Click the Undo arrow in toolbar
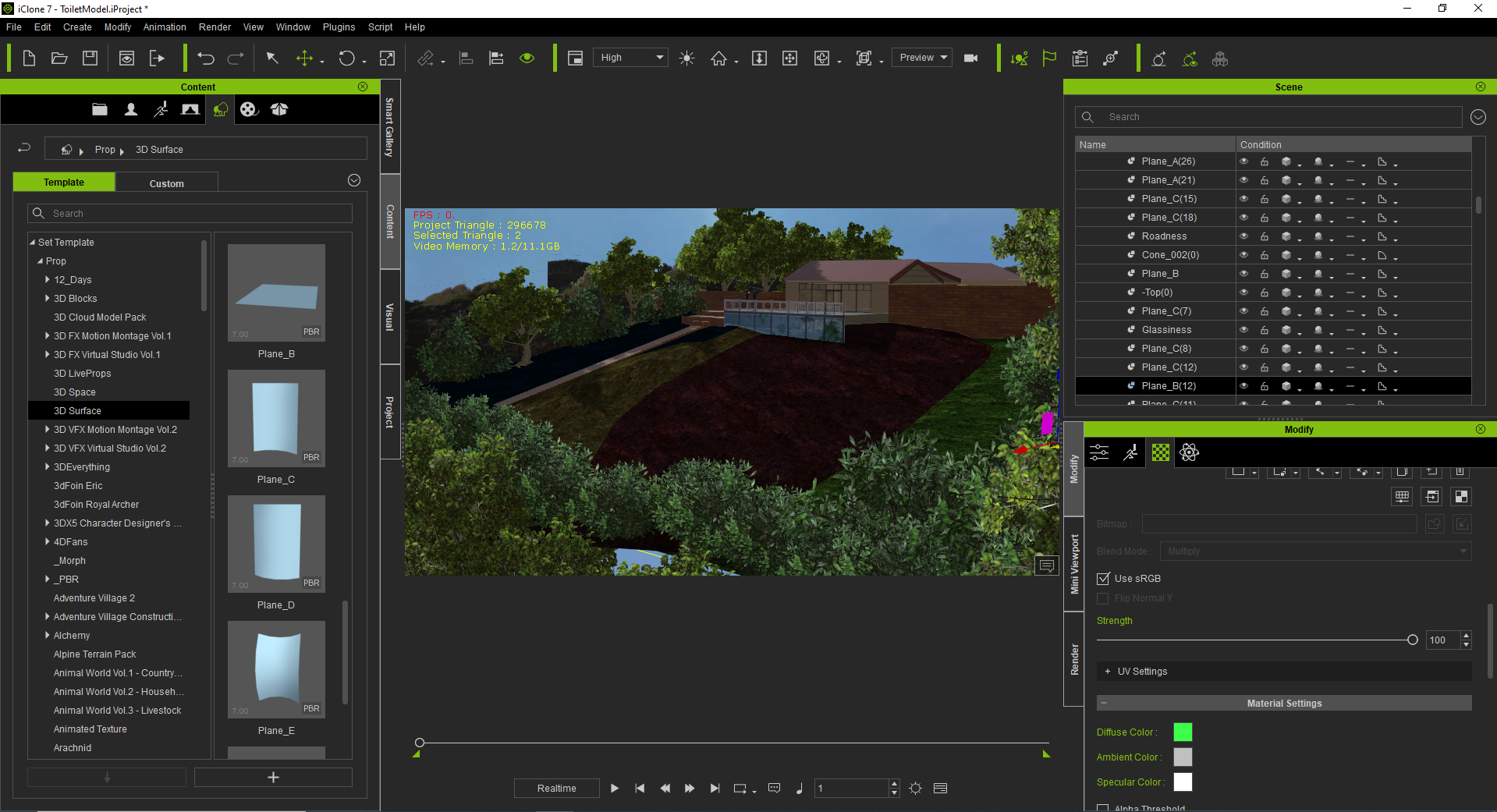 tap(206, 59)
